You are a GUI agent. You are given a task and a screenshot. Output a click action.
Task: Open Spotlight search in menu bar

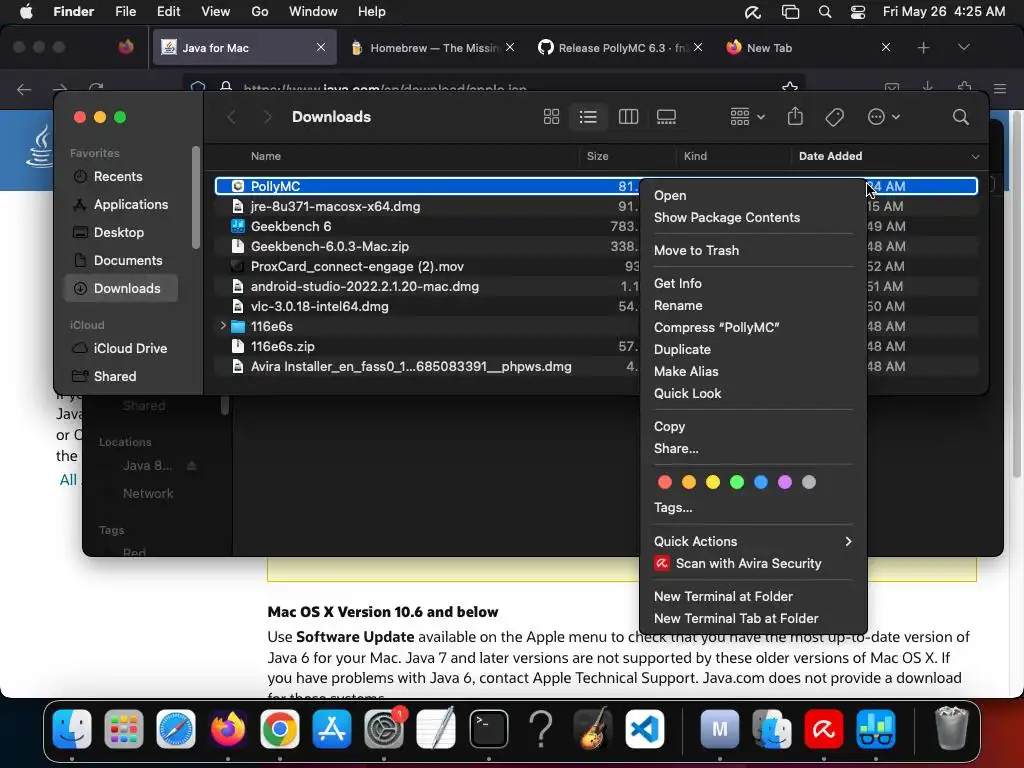pyautogui.click(x=825, y=12)
